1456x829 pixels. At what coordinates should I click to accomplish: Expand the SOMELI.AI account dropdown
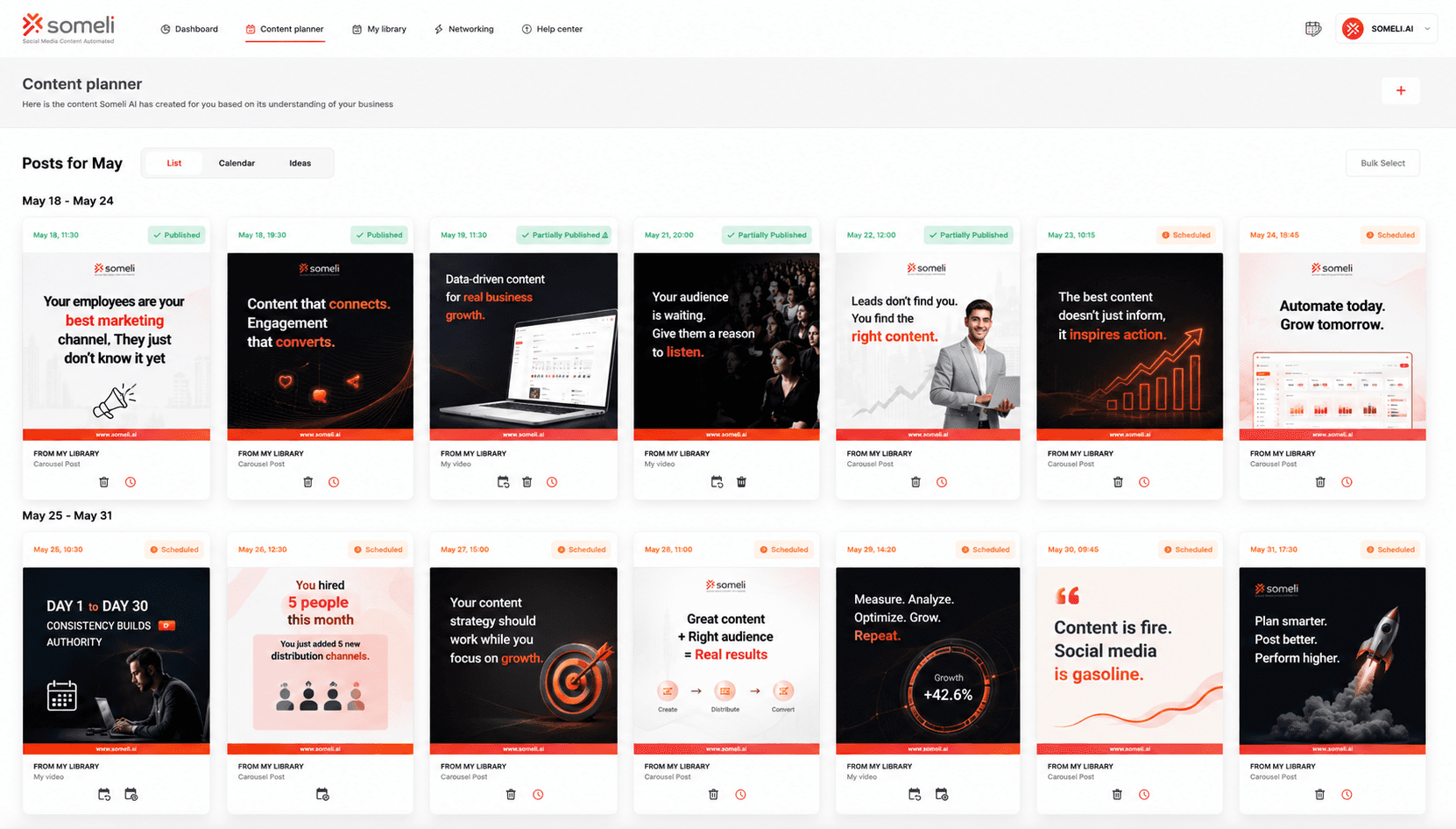(1387, 29)
